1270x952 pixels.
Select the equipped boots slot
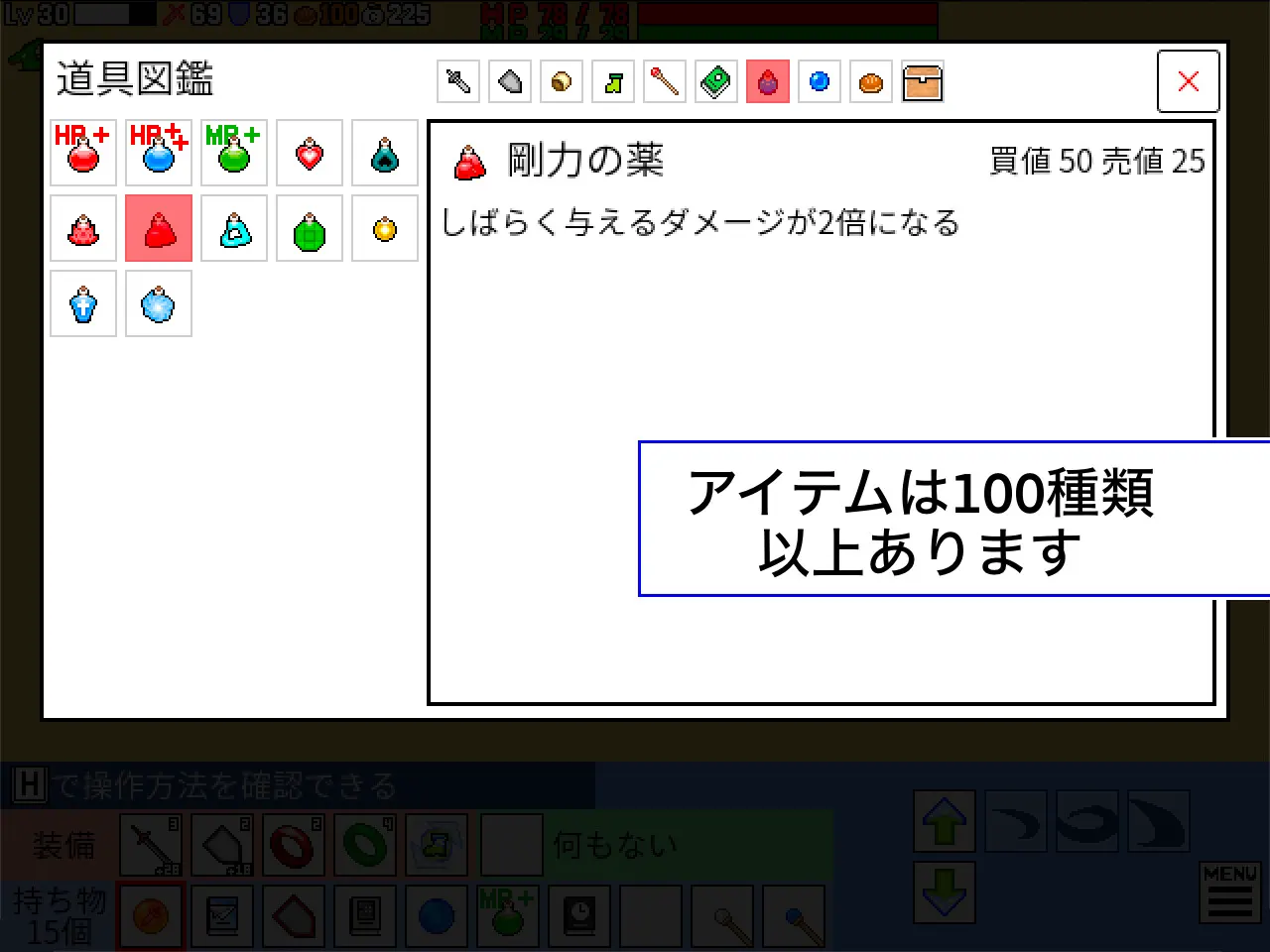click(x=438, y=846)
